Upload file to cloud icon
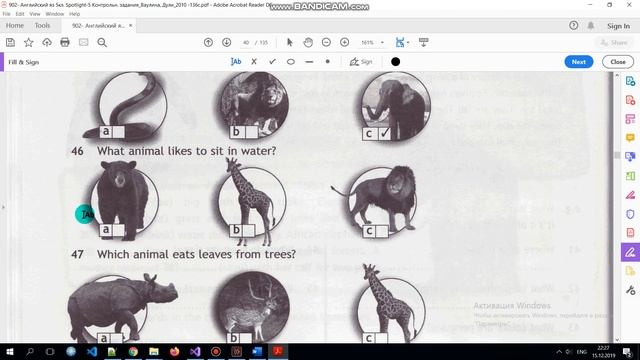Screen dimensions: 640x360 point(47,42)
